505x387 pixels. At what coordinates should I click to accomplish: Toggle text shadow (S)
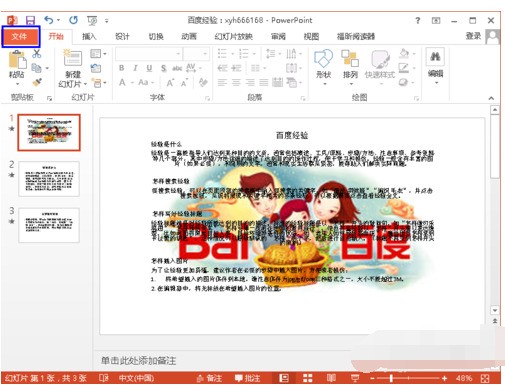pos(163,68)
